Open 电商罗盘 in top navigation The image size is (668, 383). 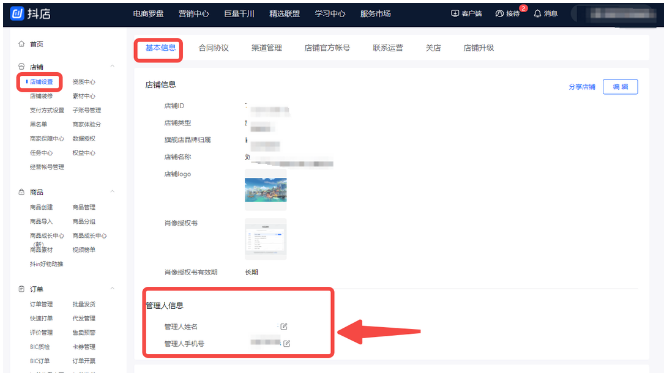[x=148, y=14]
